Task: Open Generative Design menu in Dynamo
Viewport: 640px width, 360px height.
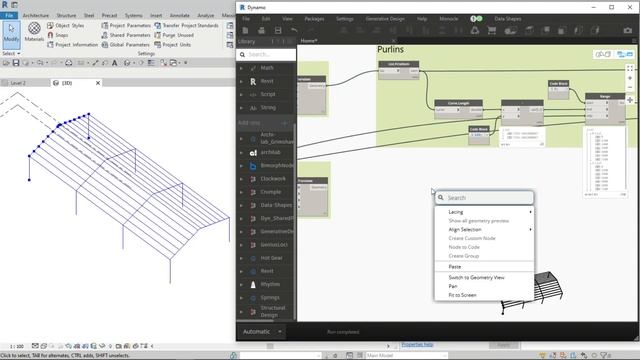Action: 385,19
